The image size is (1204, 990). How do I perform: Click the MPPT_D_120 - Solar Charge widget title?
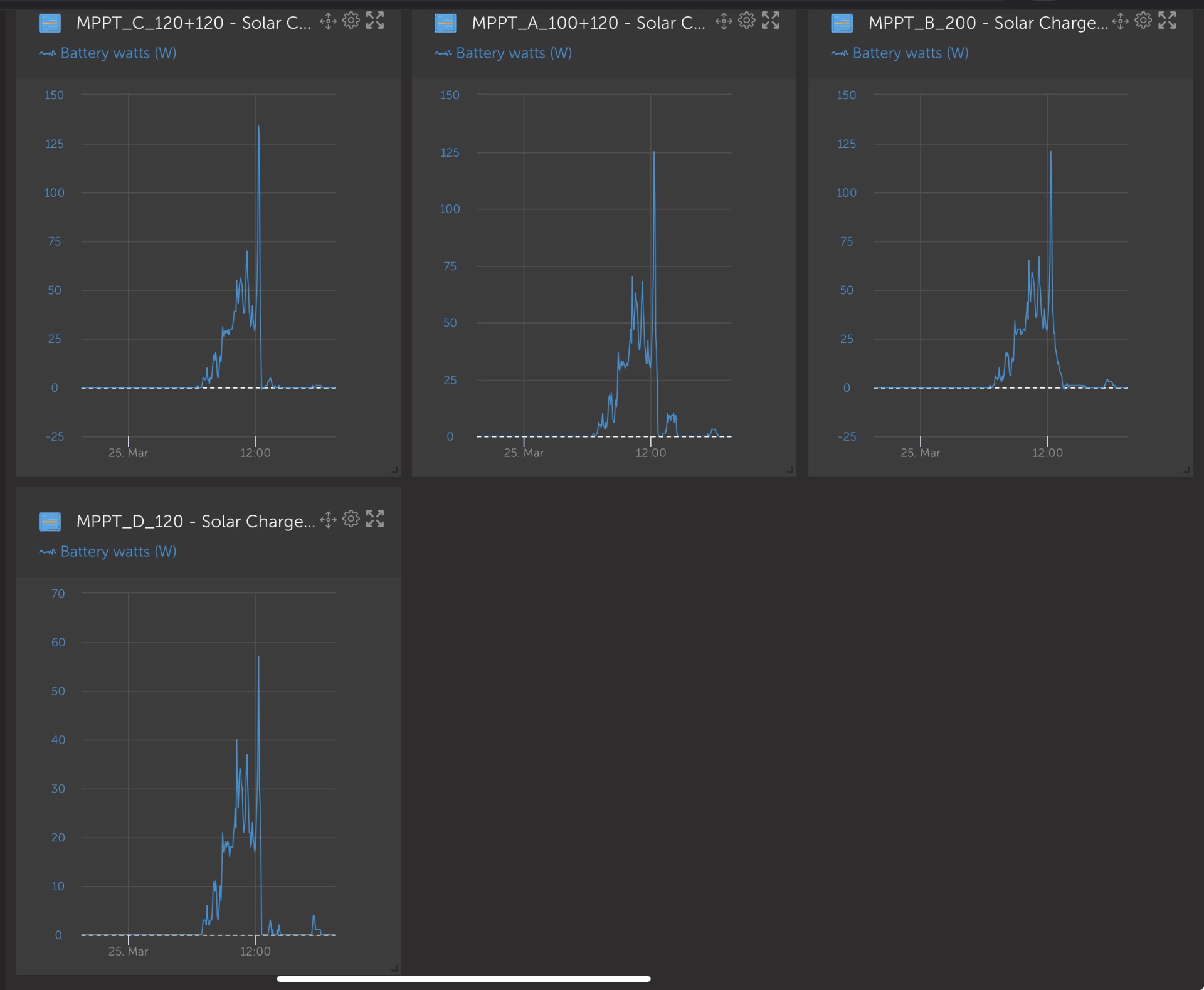click(x=196, y=522)
